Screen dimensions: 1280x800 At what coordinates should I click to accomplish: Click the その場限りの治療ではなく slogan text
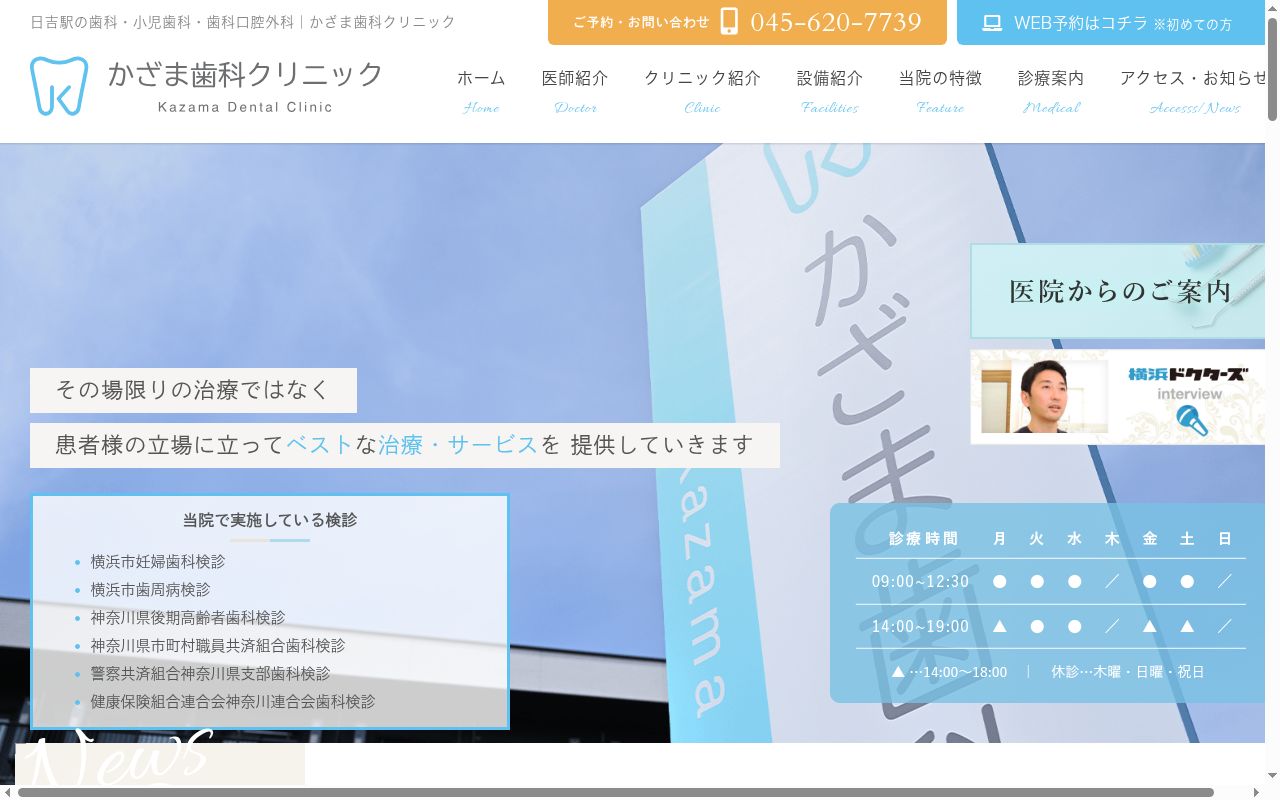tap(193, 390)
